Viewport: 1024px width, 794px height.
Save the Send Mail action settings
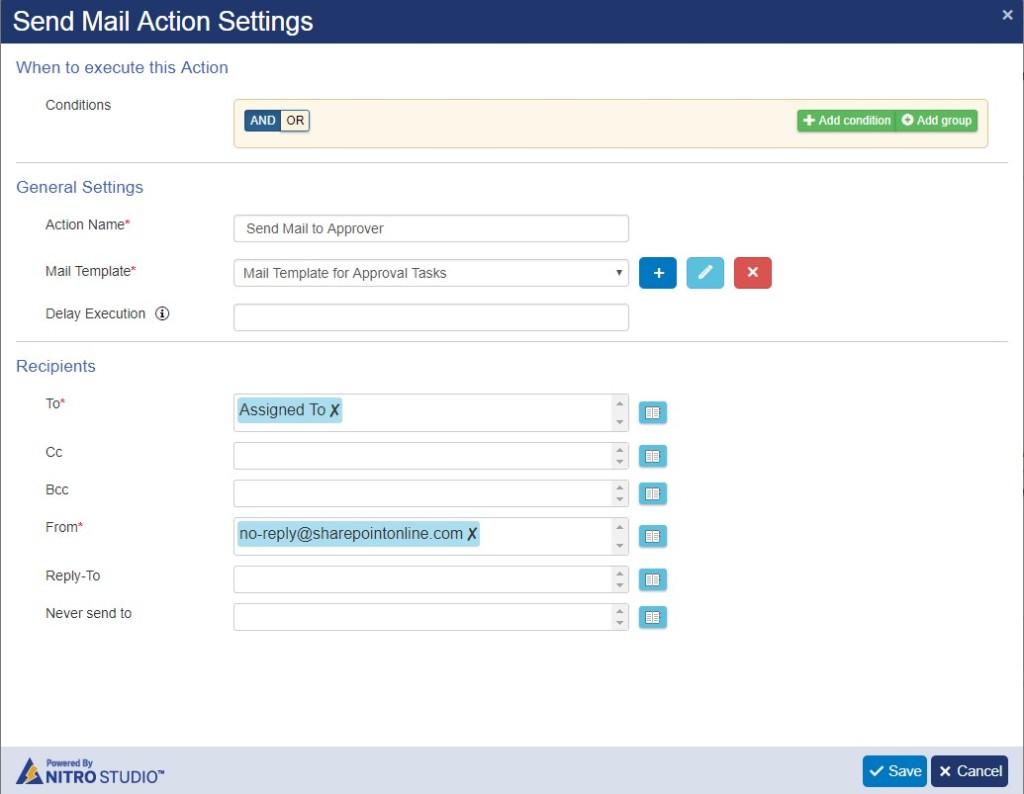pyautogui.click(x=893, y=770)
